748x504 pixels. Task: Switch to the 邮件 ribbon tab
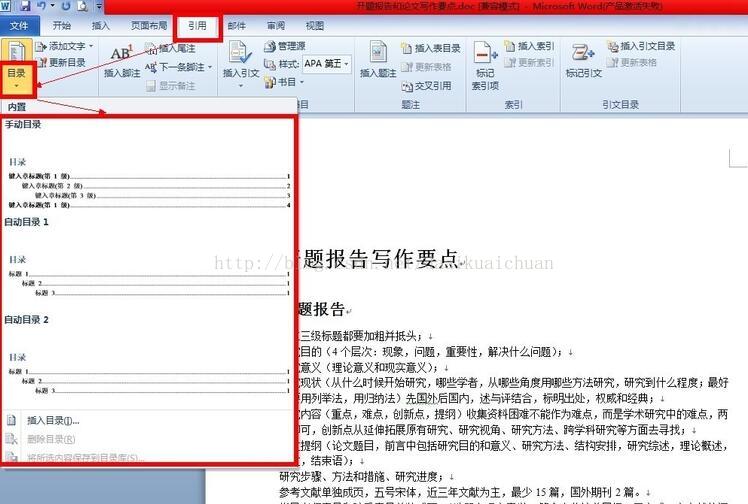click(x=237, y=26)
